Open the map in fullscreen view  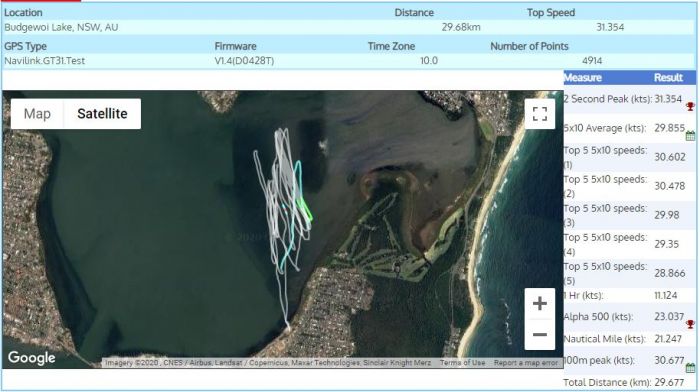pos(540,113)
